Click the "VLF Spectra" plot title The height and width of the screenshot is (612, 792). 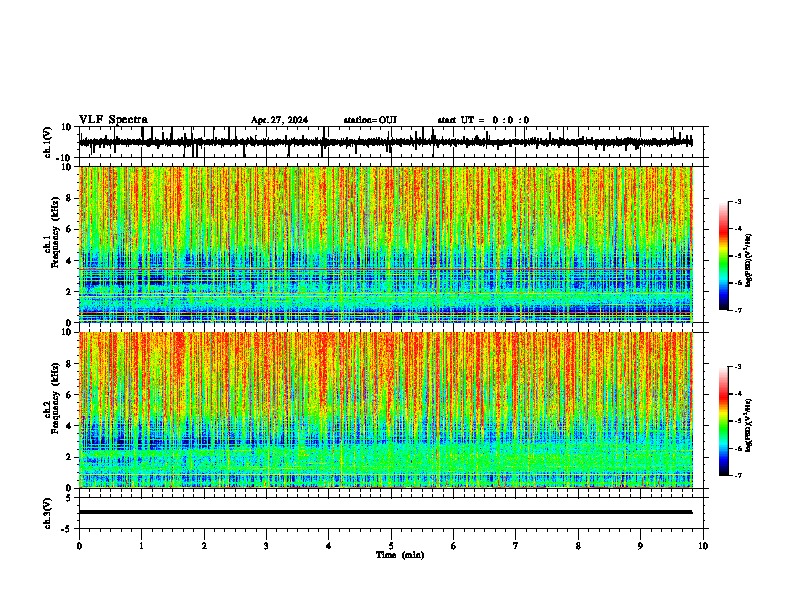coord(113,120)
